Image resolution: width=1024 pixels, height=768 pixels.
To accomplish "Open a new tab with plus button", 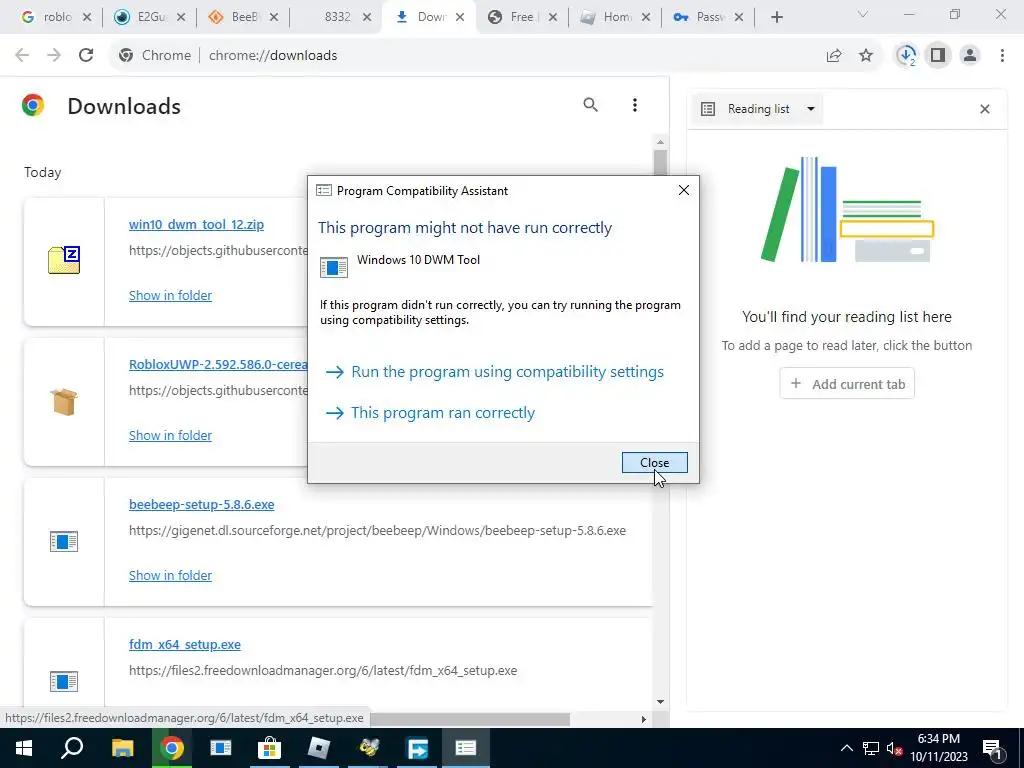I will pyautogui.click(x=776, y=17).
